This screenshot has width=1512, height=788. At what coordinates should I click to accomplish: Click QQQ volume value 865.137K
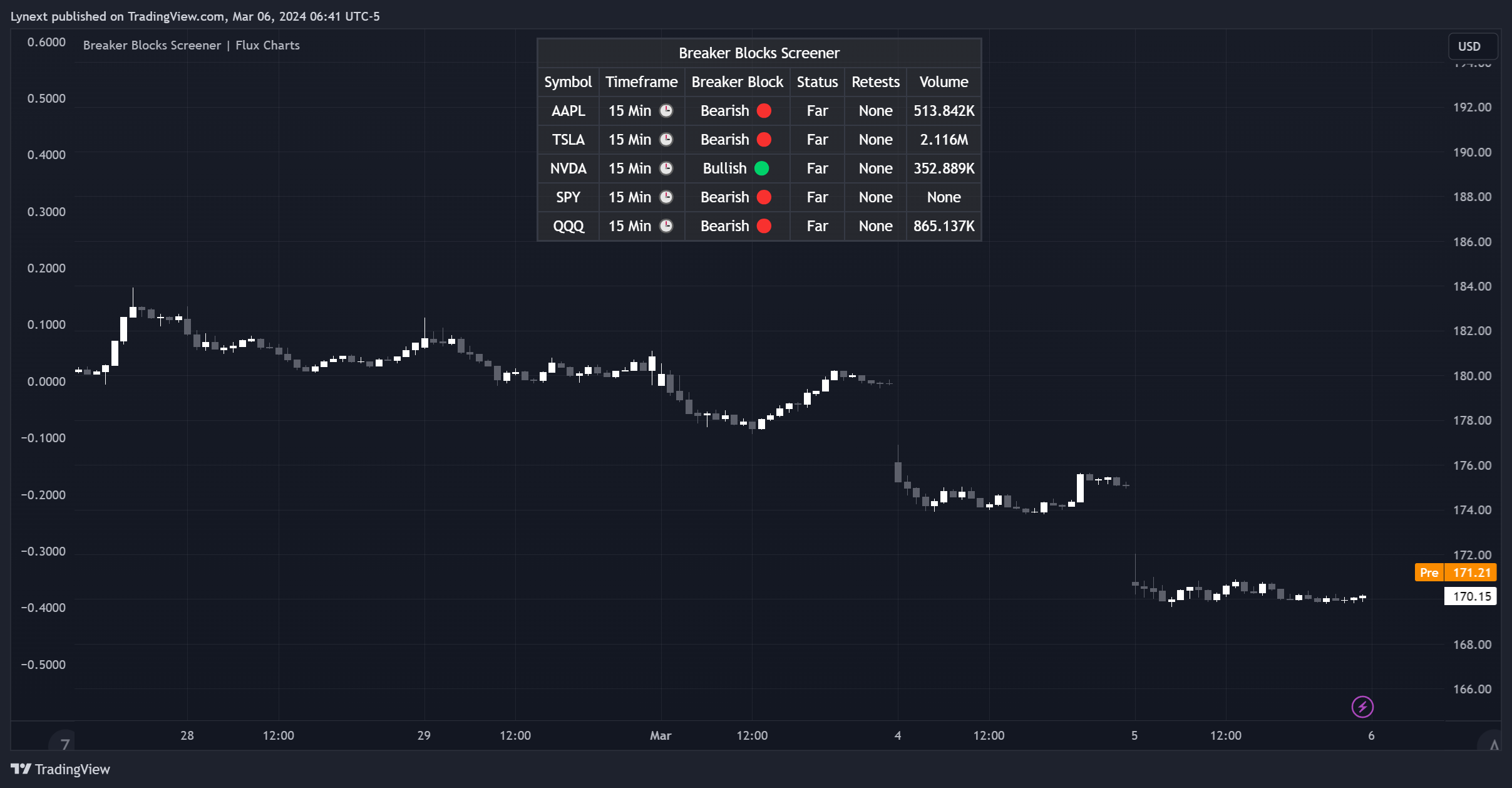pyautogui.click(x=944, y=226)
